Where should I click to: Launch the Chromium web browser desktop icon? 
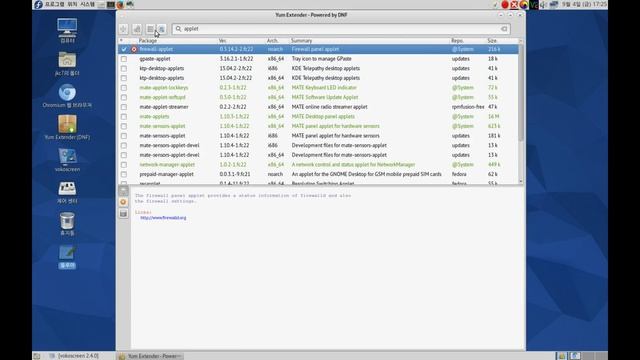pos(67,96)
